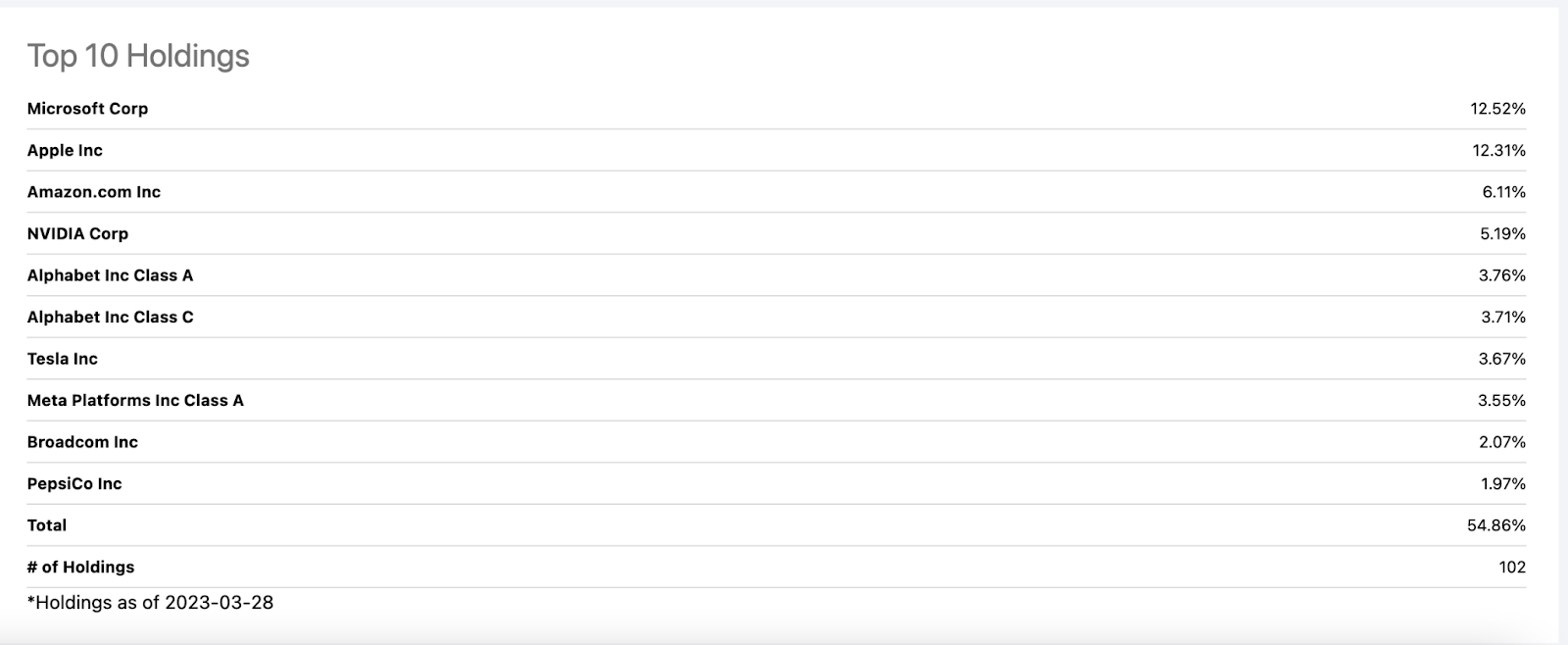Image resolution: width=1568 pixels, height=645 pixels.
Task: Click the Top 10 Holdings heading
Action: coord(138,56)
